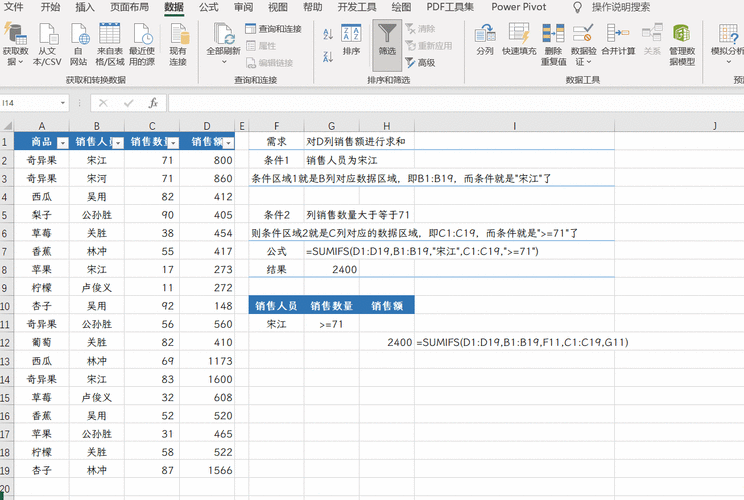Select column I header

click(514, 126)
